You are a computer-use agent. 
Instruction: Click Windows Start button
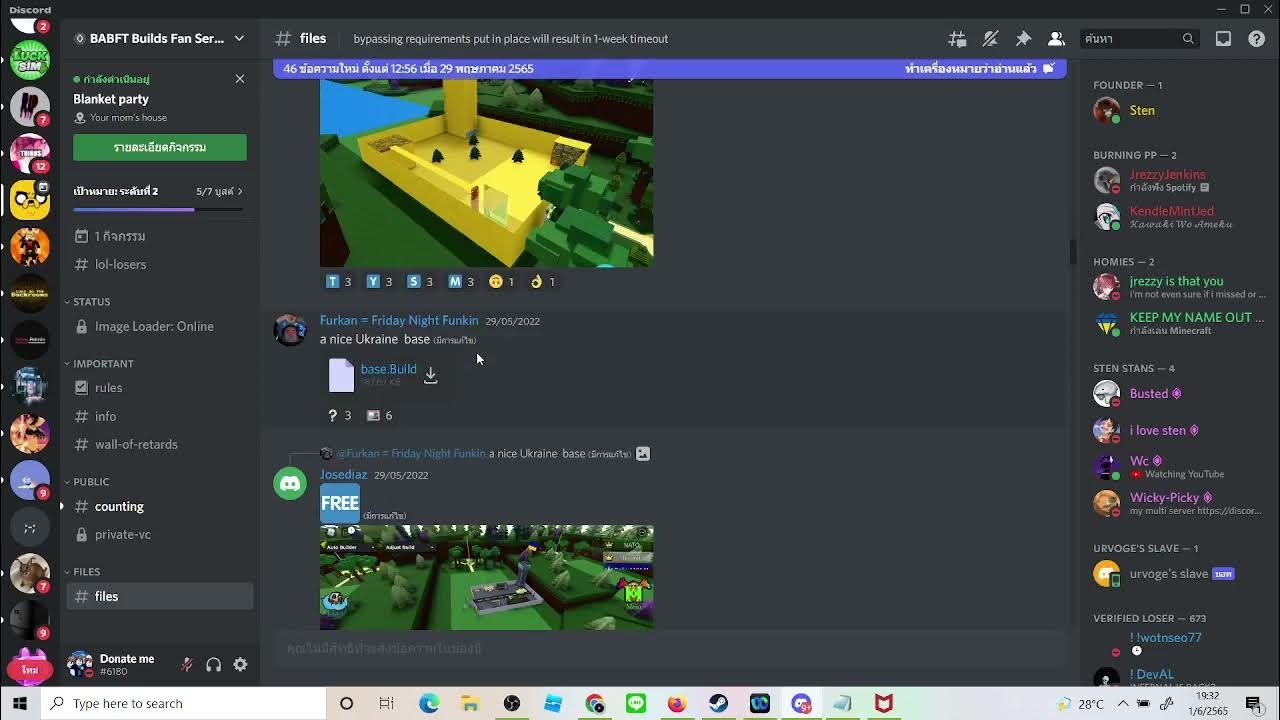click(x=20, y=703)
